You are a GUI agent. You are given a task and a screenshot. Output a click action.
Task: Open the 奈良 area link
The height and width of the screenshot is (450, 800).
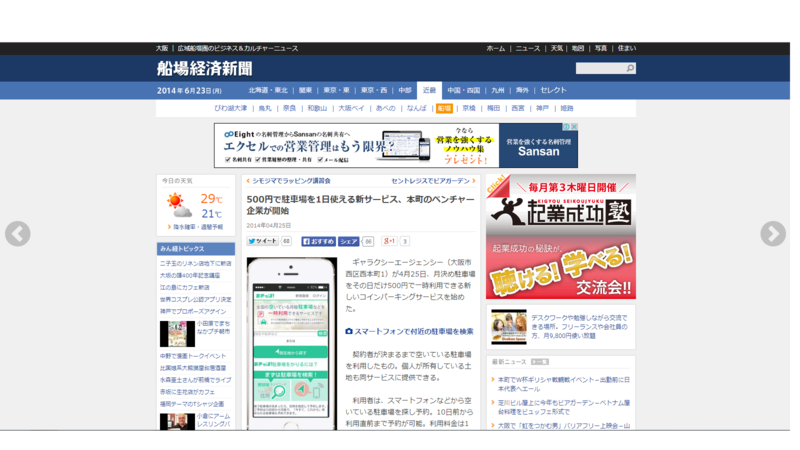(x=289, y=108)
